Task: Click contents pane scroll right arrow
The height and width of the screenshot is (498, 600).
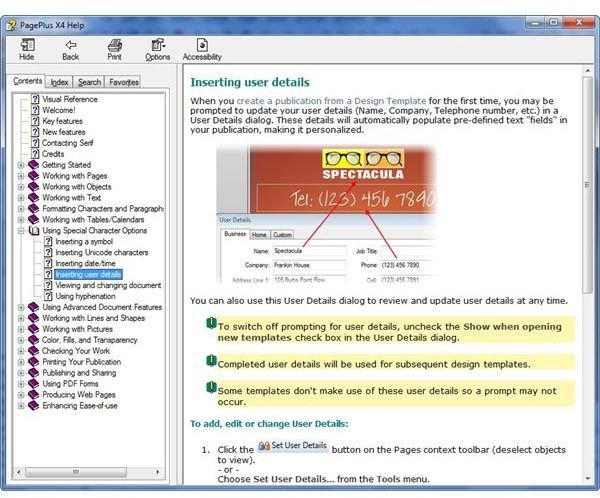Action: coord(157,472)
